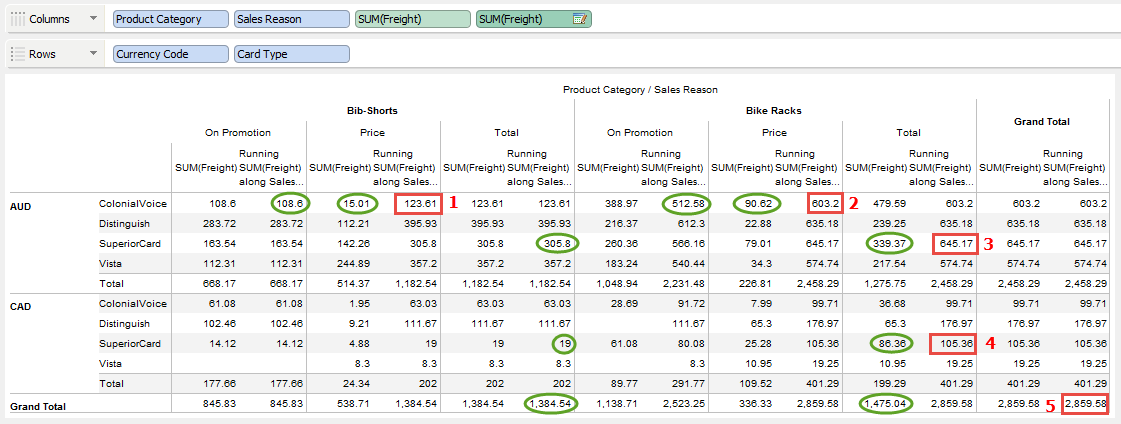Open the Rows shelf dropdown arrow
The image size is (1121, 424).
click(x=93, y=54)
